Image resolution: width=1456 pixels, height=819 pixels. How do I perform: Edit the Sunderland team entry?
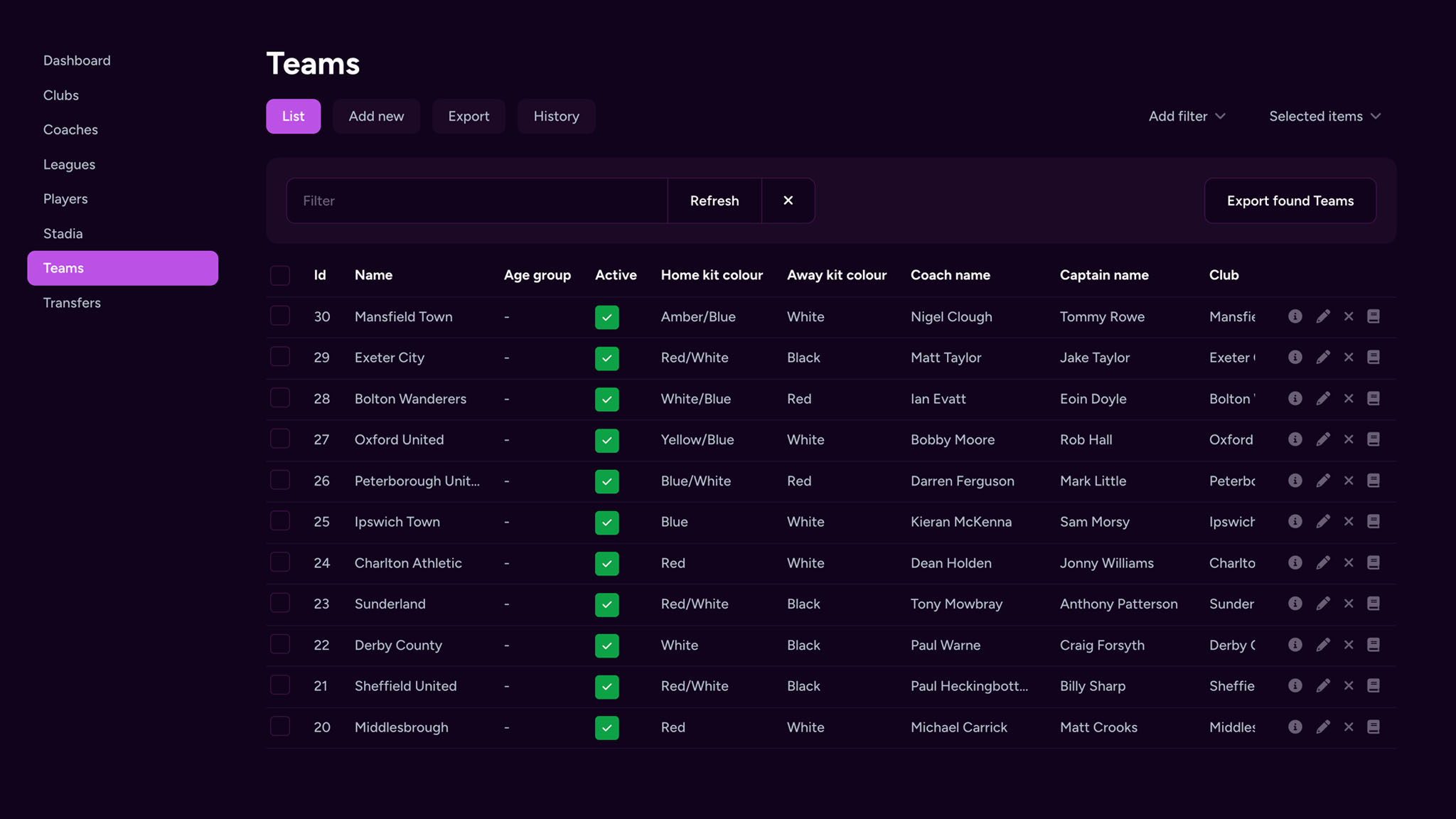[x=1323, y=604]
